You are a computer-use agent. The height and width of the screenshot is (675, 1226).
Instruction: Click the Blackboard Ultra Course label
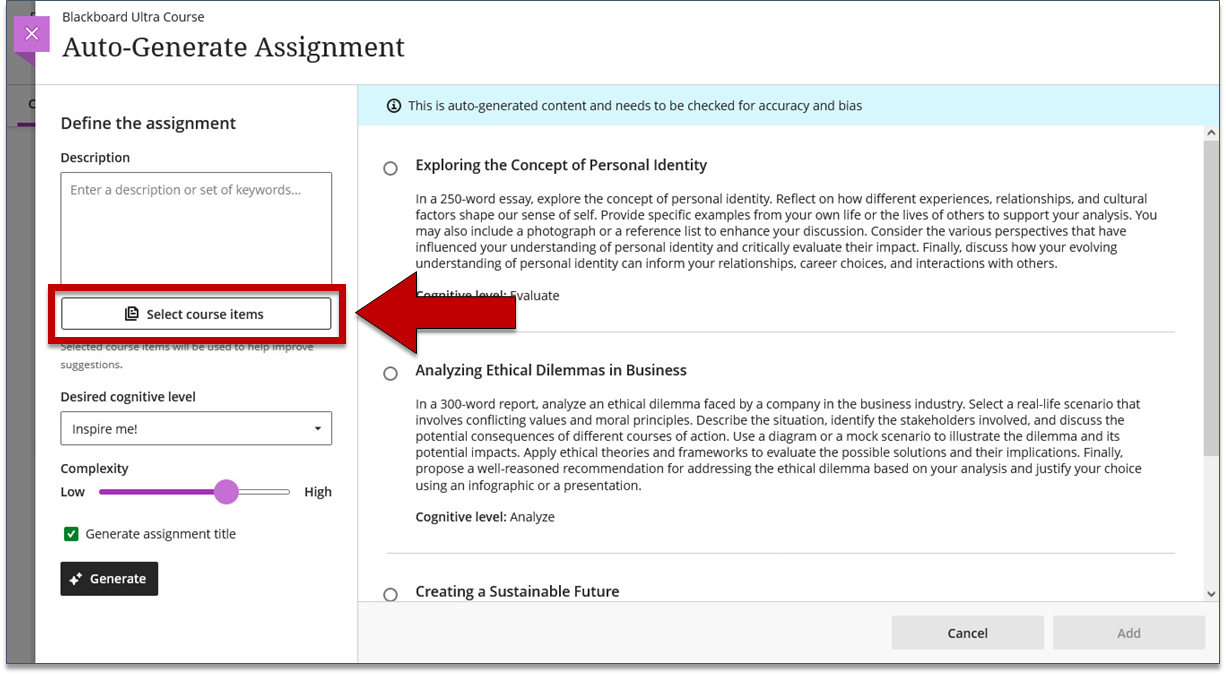133,17
